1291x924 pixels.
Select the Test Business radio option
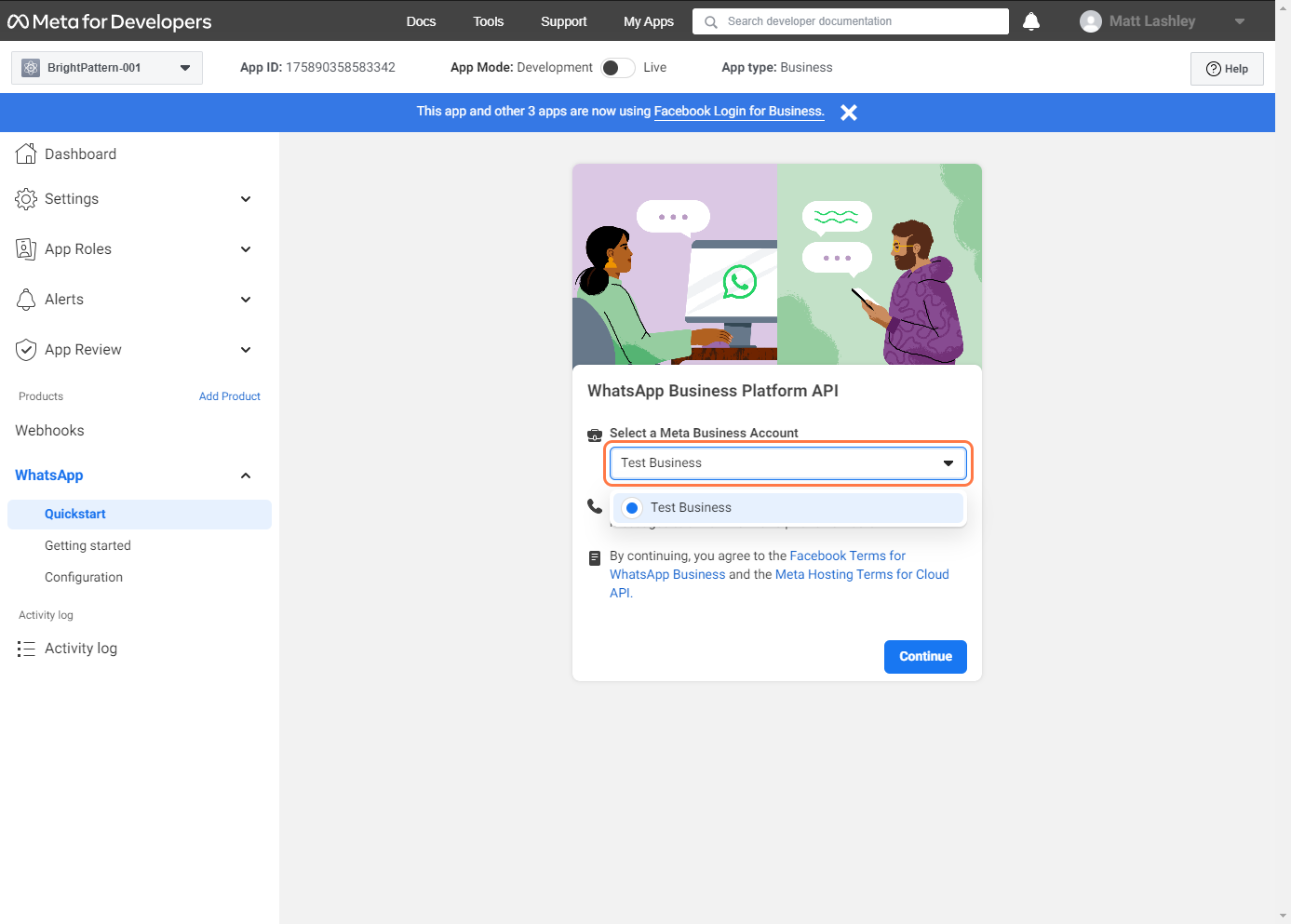(632, 508)
